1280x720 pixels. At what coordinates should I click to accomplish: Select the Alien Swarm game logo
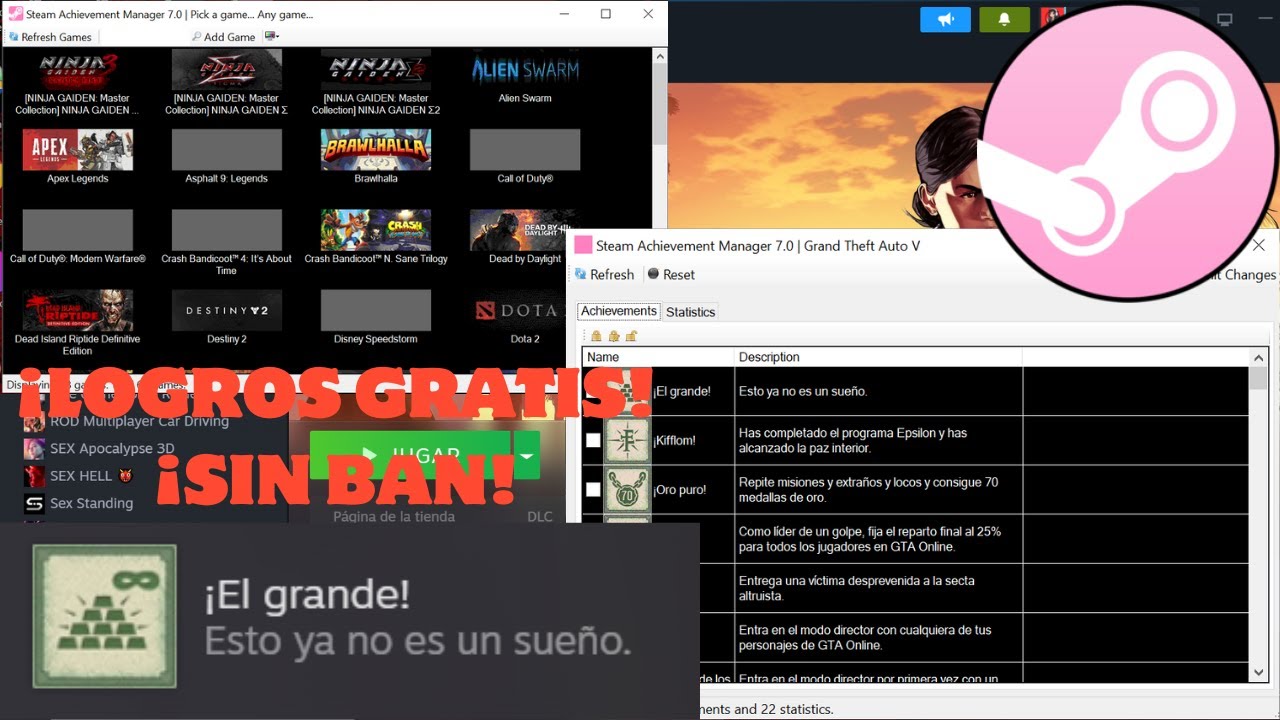point(525,70)
